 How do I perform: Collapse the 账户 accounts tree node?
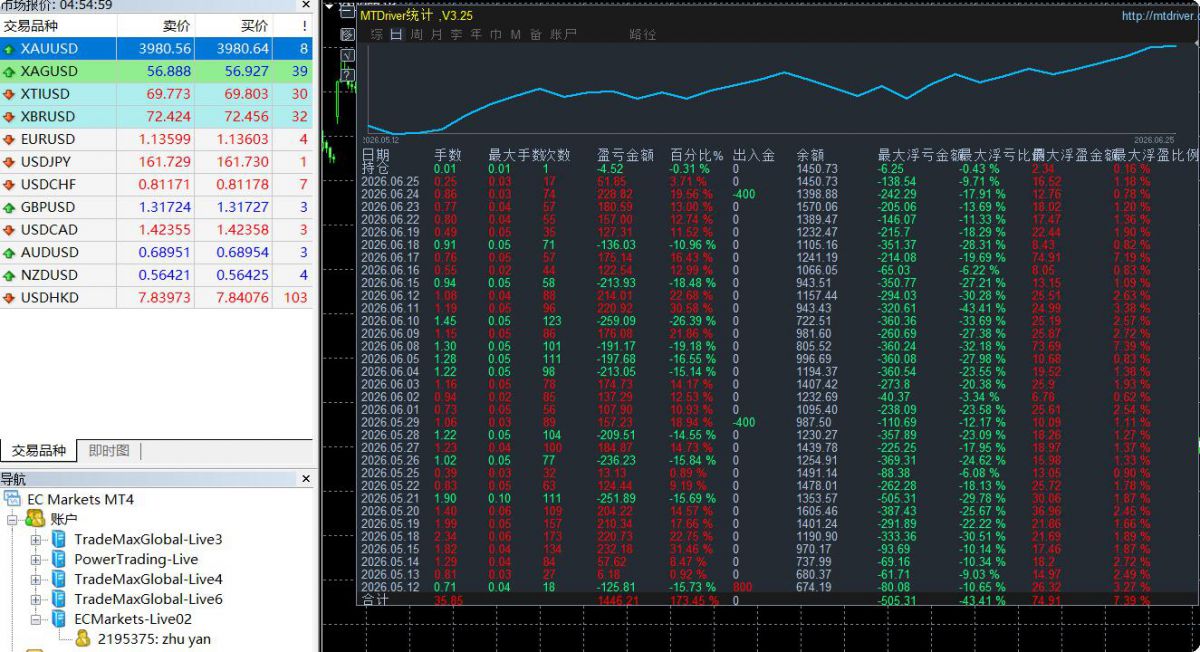(13, 520)
